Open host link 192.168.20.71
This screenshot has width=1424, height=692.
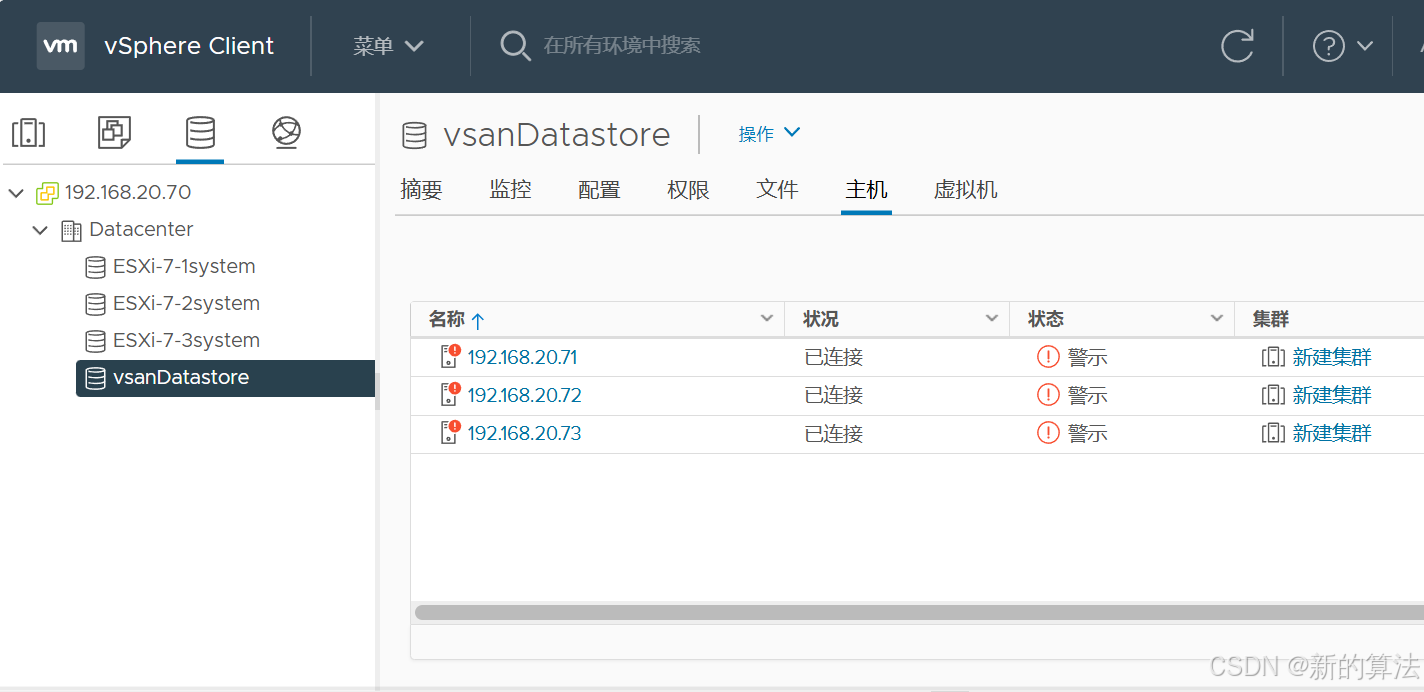522,357
